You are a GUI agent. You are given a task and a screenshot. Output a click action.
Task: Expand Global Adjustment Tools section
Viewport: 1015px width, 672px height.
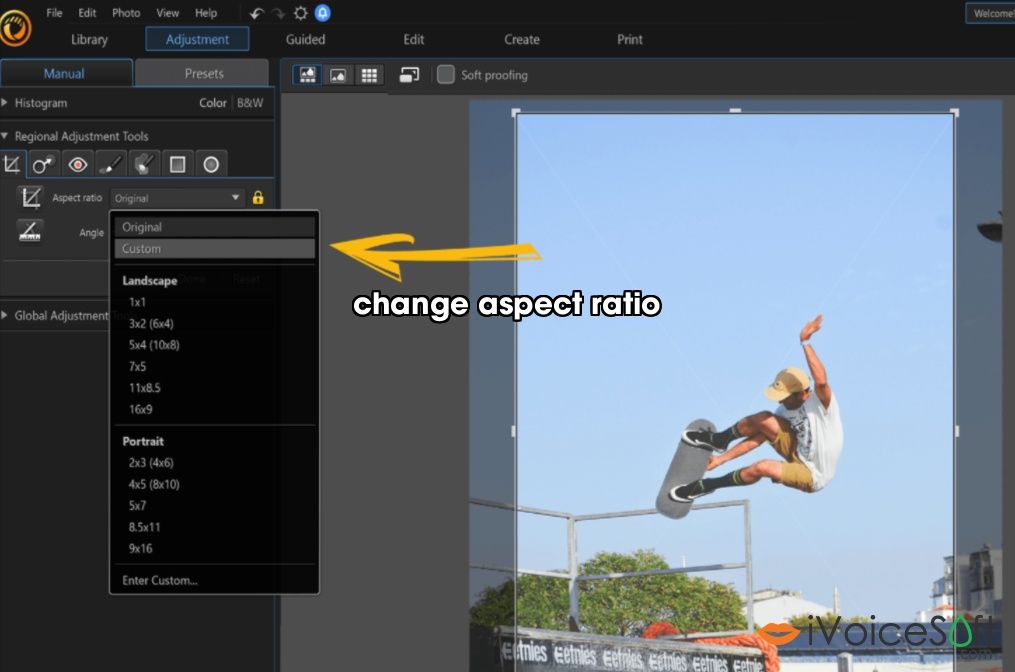point(5,315)
